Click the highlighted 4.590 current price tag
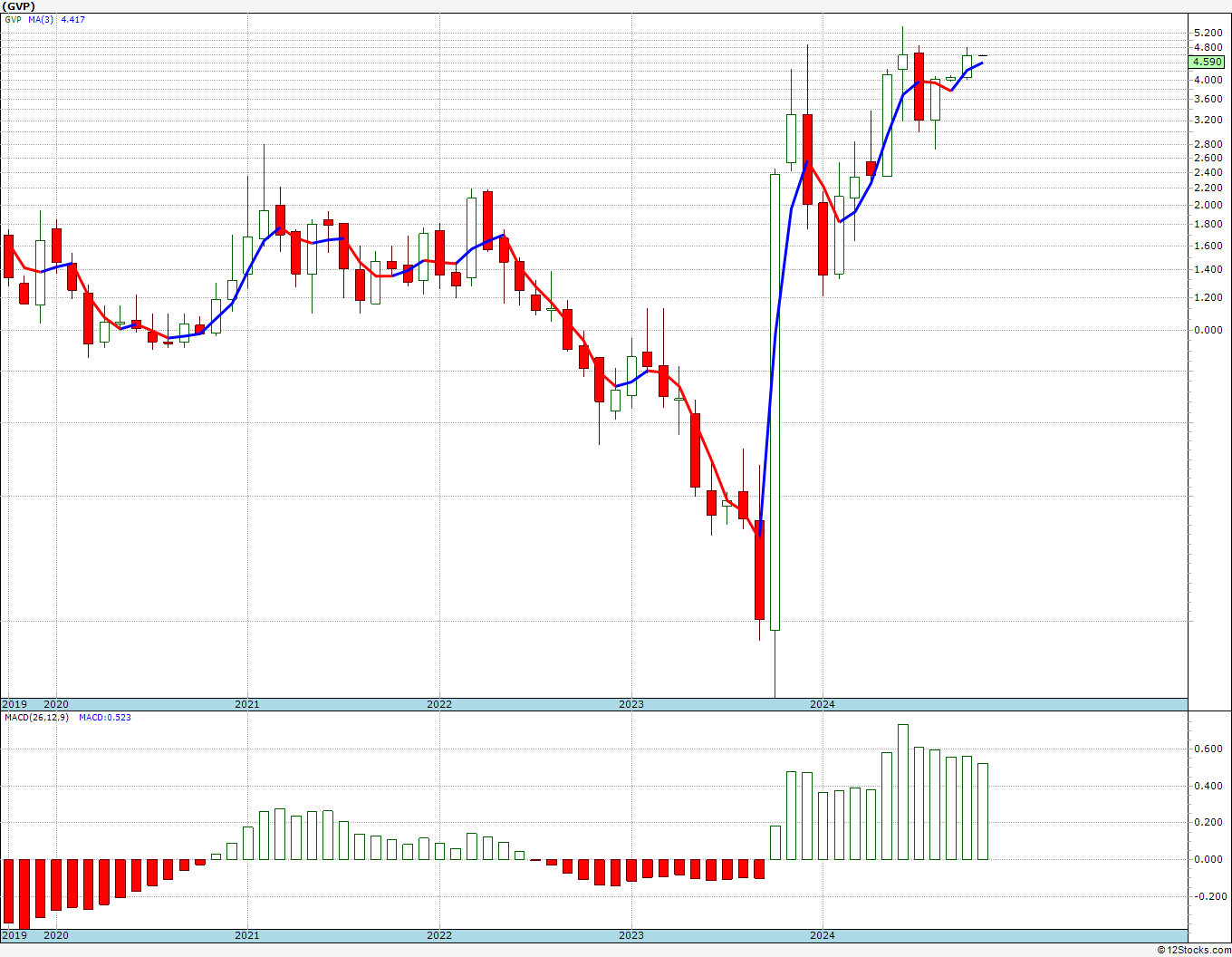The image size is (1232, 957). tap(1207, 62)
